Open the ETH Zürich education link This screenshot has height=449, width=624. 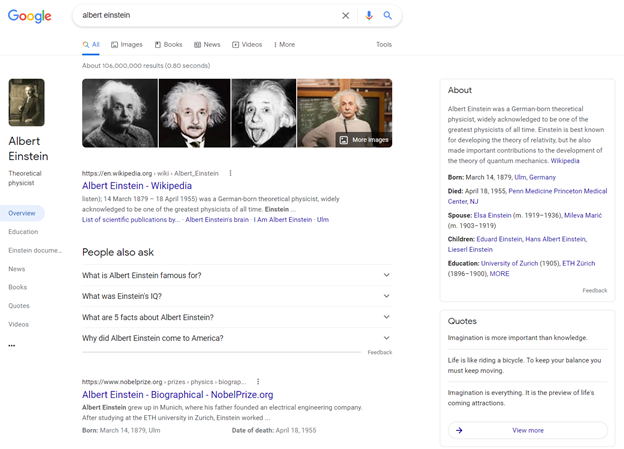point(579,264)
